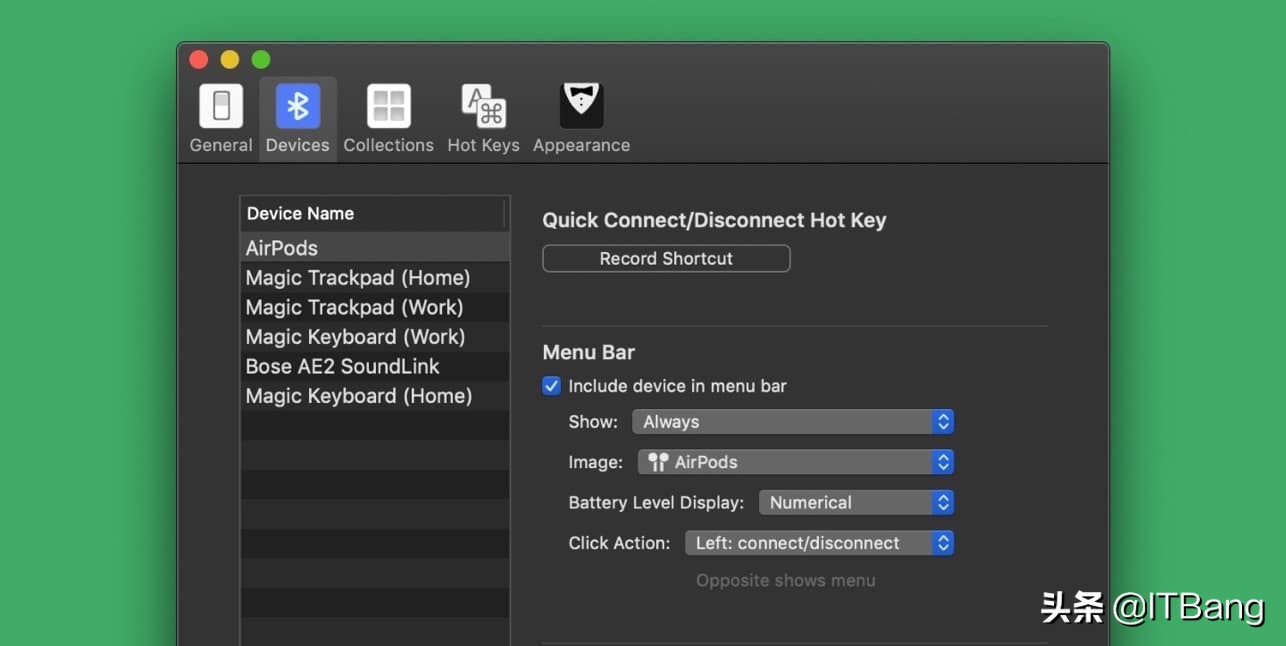This screenshot has width=1286, height=646.
Task: Open the Hot Keys icon
Action: [483, 107]
